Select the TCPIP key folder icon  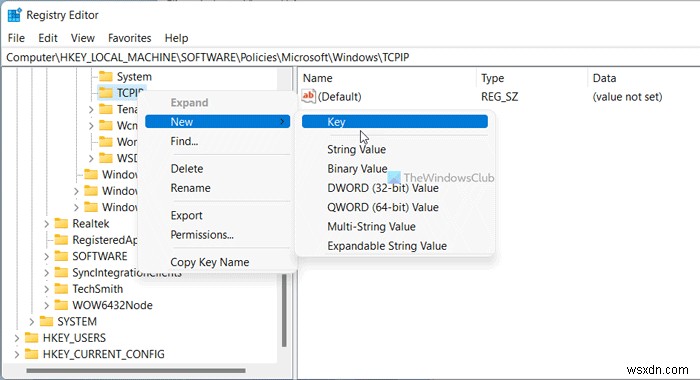click(x=106, y=92)
